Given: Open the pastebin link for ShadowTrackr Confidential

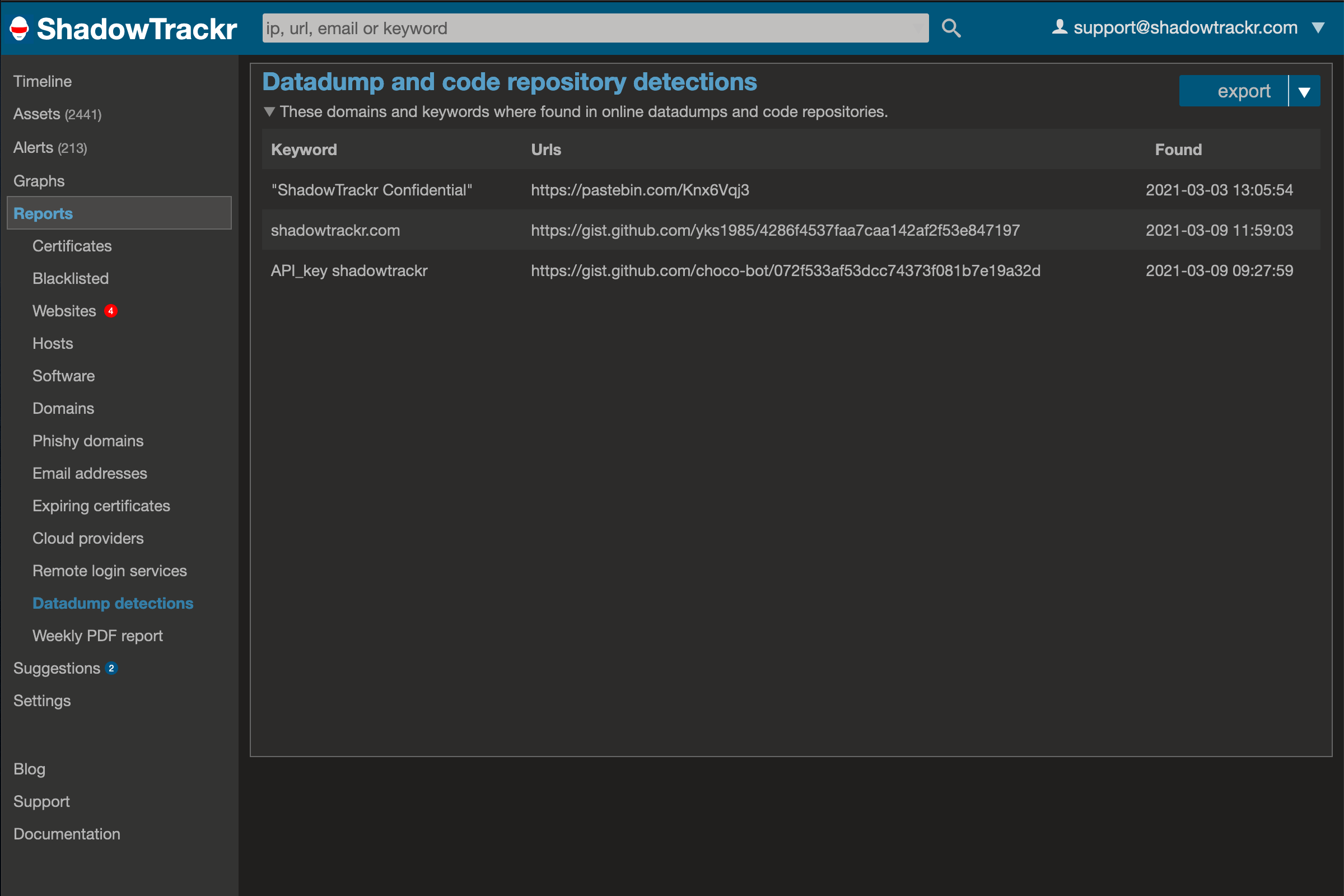Looking at the screenshot, I should coord(640,190).
